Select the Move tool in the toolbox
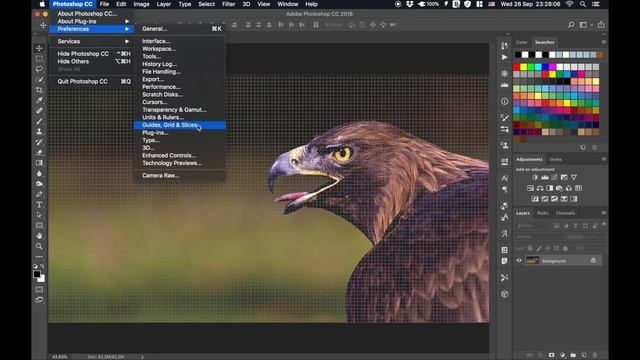 tap(39, 48)
